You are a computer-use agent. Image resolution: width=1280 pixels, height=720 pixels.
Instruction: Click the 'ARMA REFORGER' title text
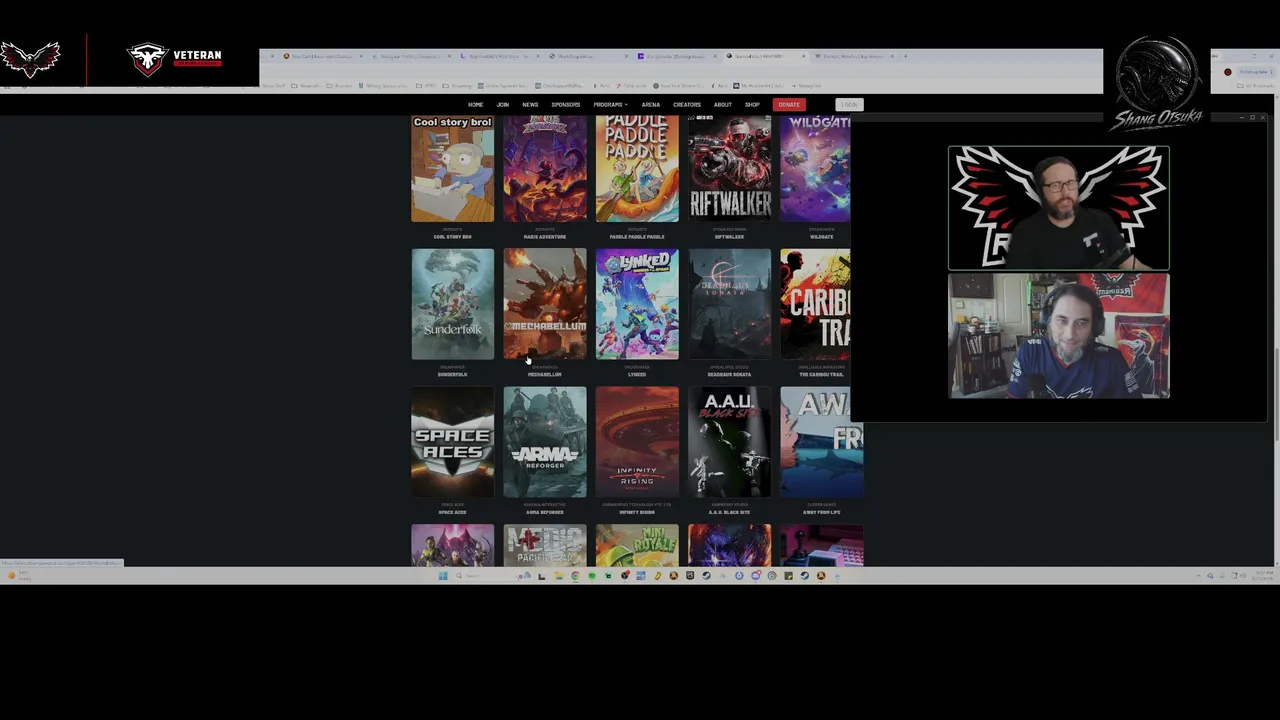click(x=545, y=513)
